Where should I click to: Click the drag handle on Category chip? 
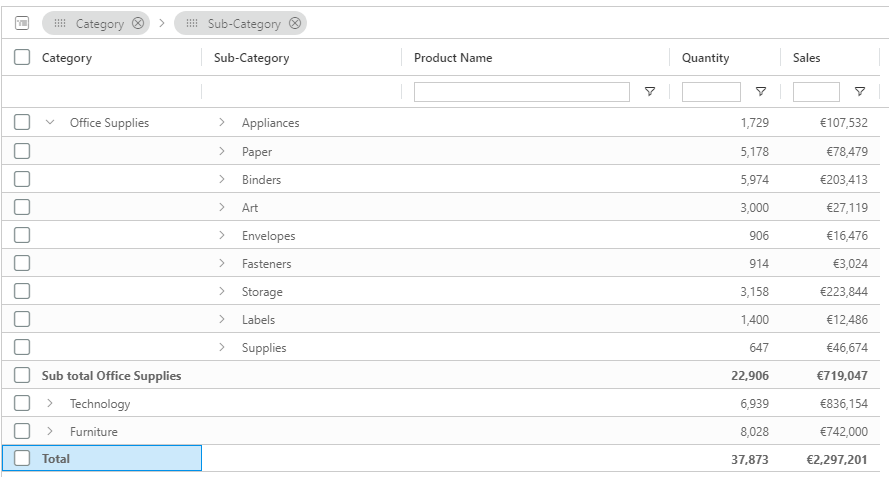pyautogui.click(x=59, y=23)
